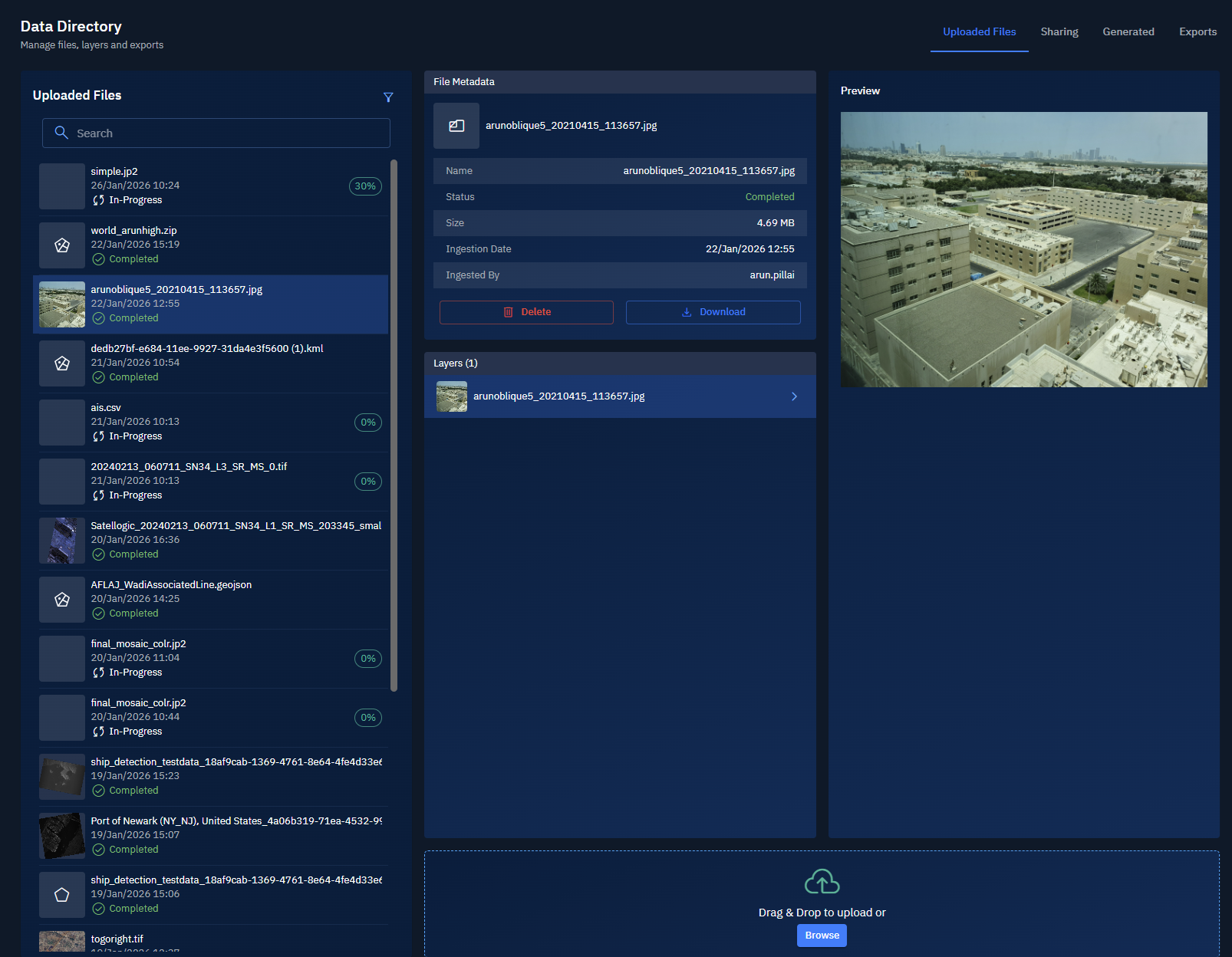The width and height of the screenshot is (1232, 957).
Task: Click the search magnifier icon
Action: 61,133
